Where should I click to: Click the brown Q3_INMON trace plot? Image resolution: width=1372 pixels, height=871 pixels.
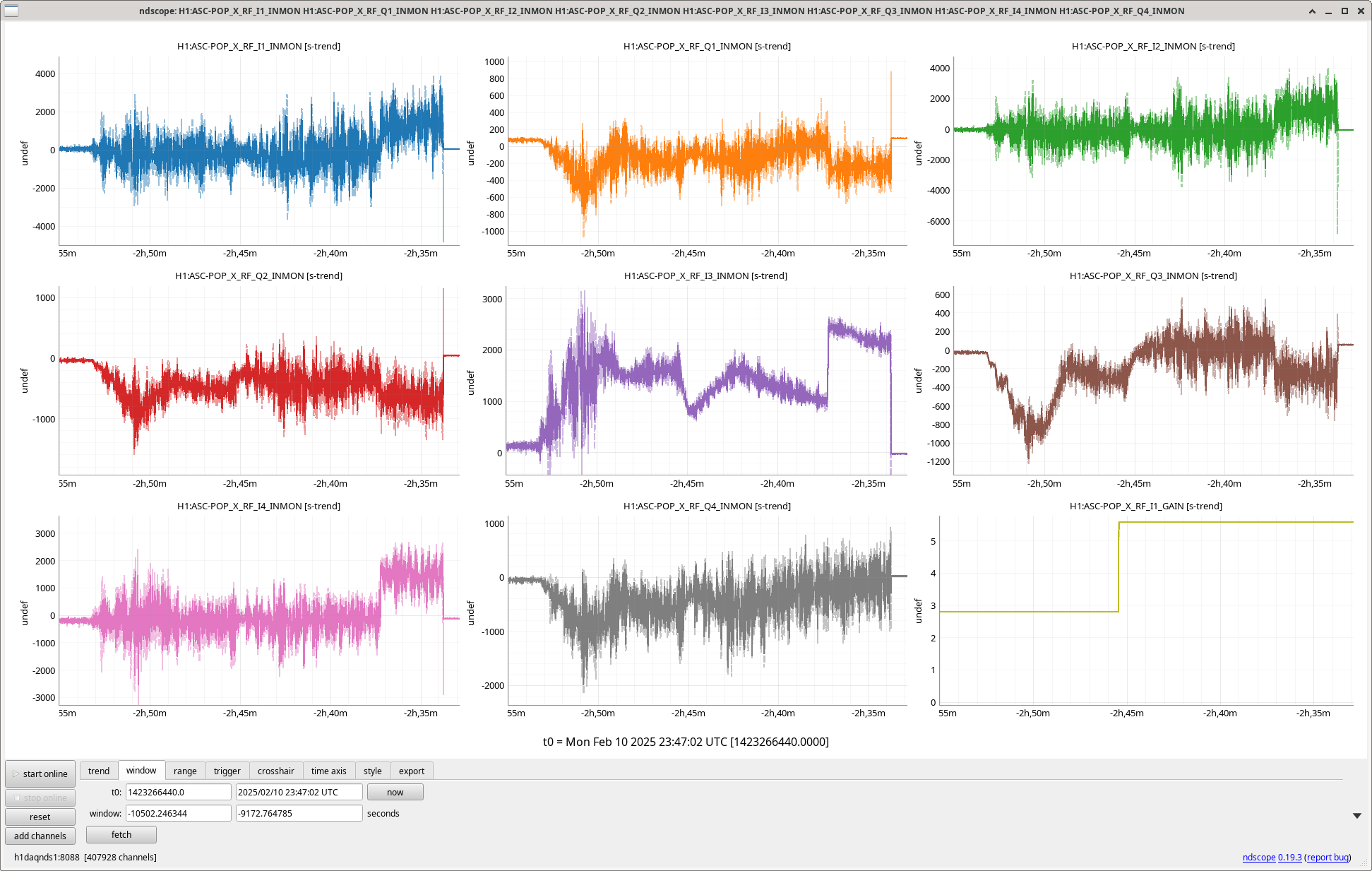pos(1153,380)
